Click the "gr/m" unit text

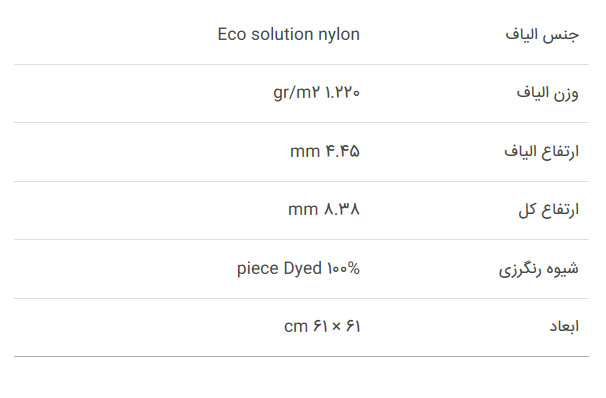pyautogui.click(x=292, y=93)
